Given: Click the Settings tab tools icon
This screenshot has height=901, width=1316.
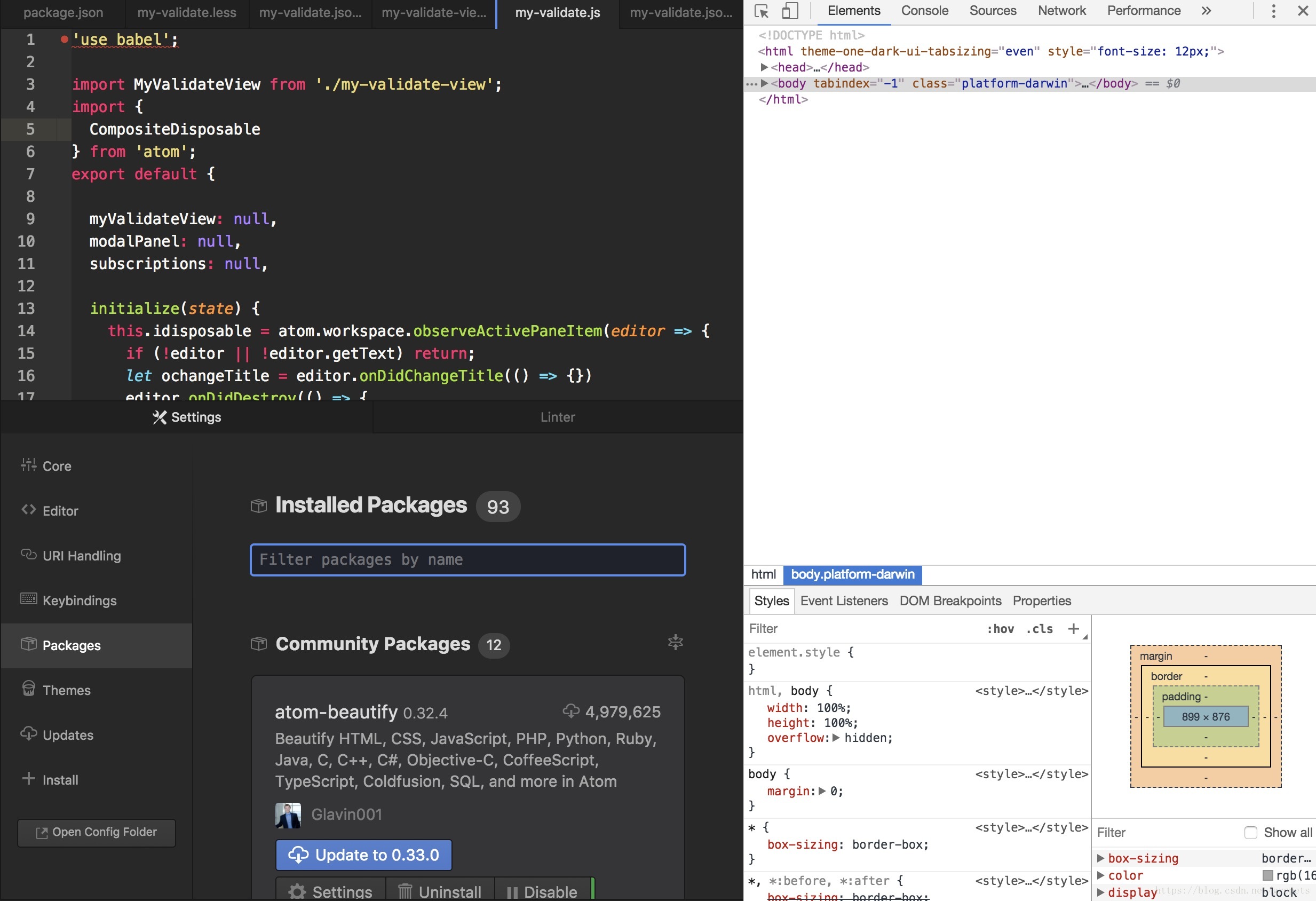Looking at the screenshot, I should [x=160, y=417].
